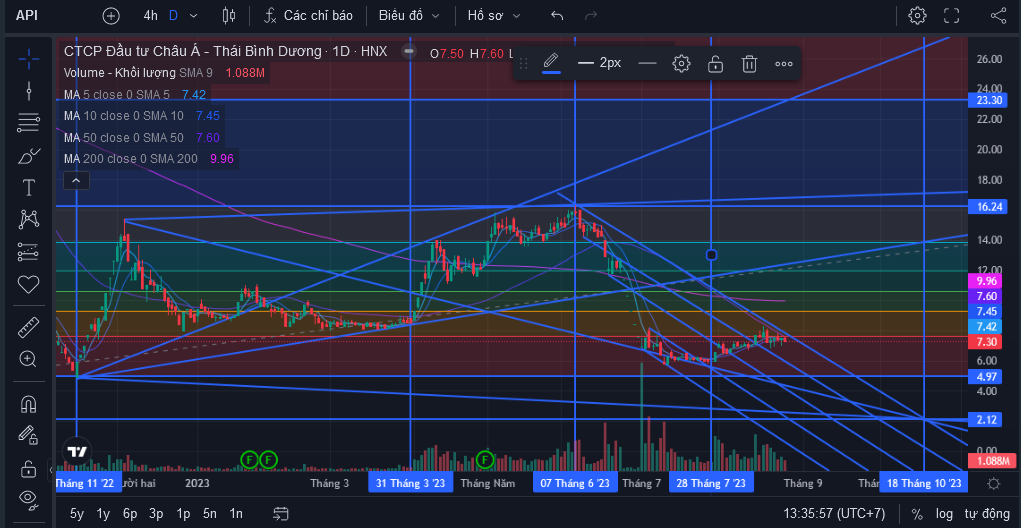Toggle lock all drawing tools
The height and width of the screenshot is (528, 1021).
(x=27, y=467)
